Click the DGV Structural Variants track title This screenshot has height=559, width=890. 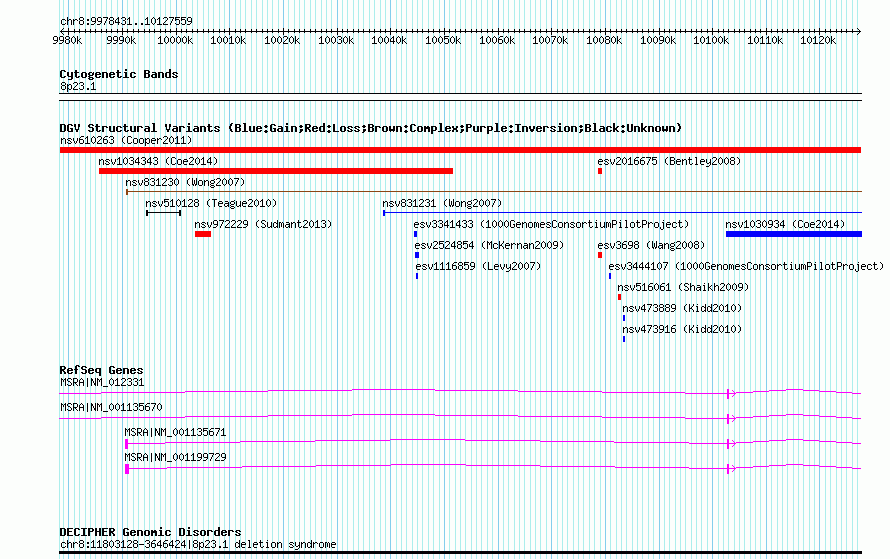371,128
